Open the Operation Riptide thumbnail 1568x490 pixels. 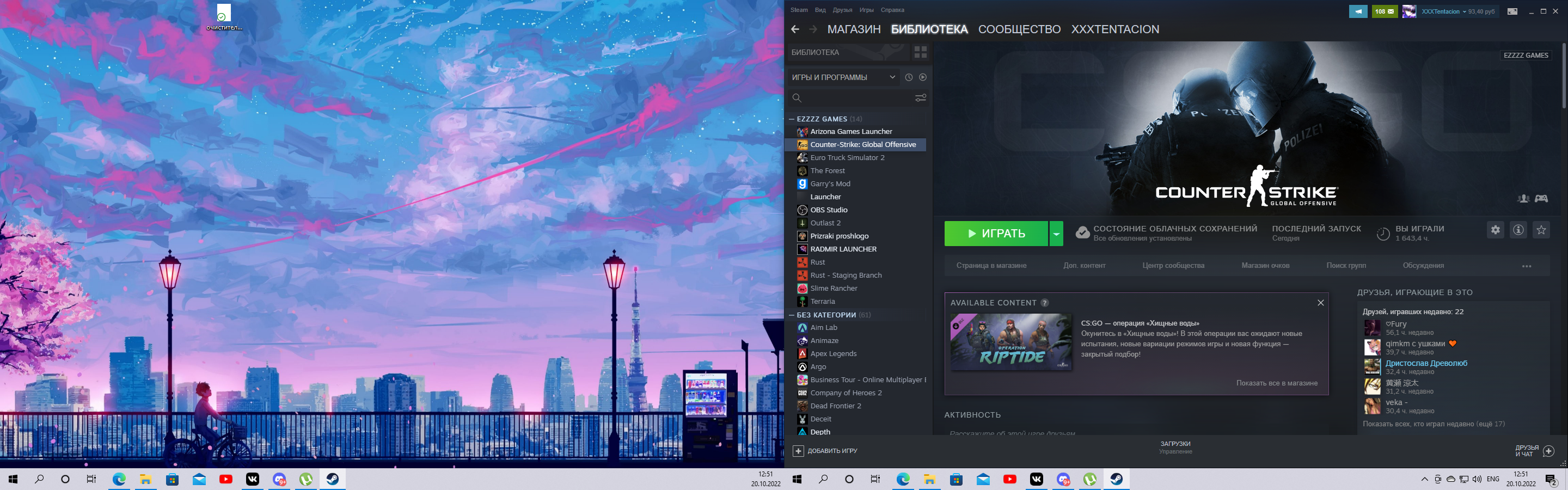pos(1011,342)
